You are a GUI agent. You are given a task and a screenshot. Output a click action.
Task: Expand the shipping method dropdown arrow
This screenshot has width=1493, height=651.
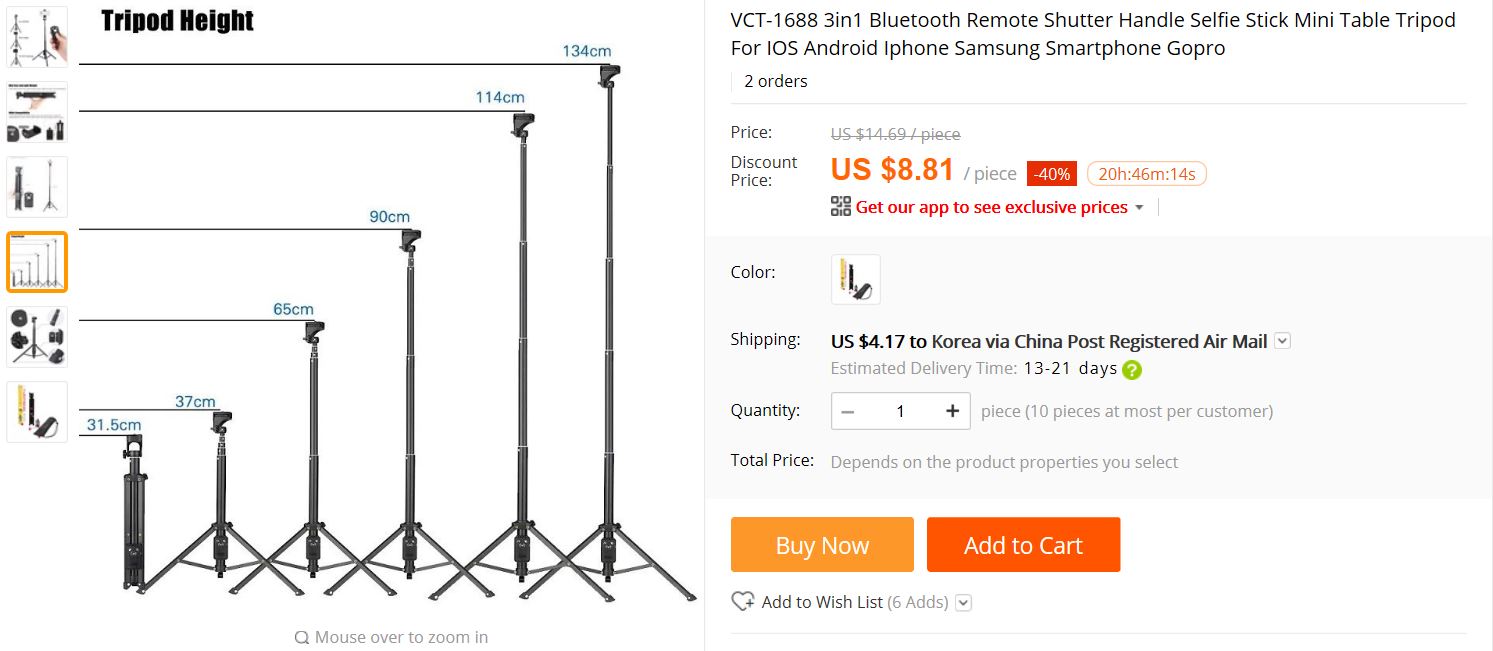click(x=1283, y=341)
